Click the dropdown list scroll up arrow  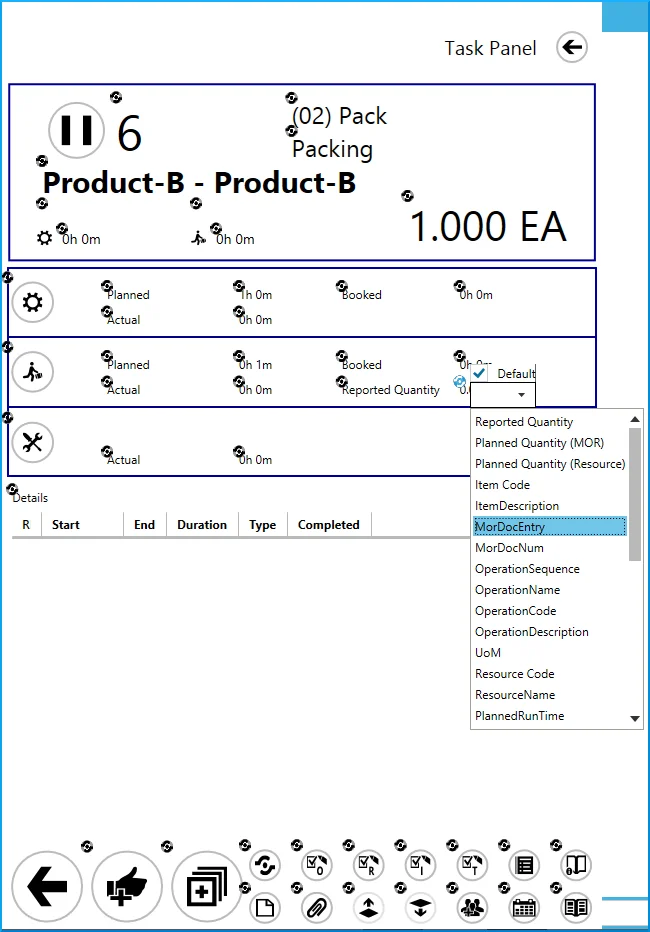click(635, 419)
